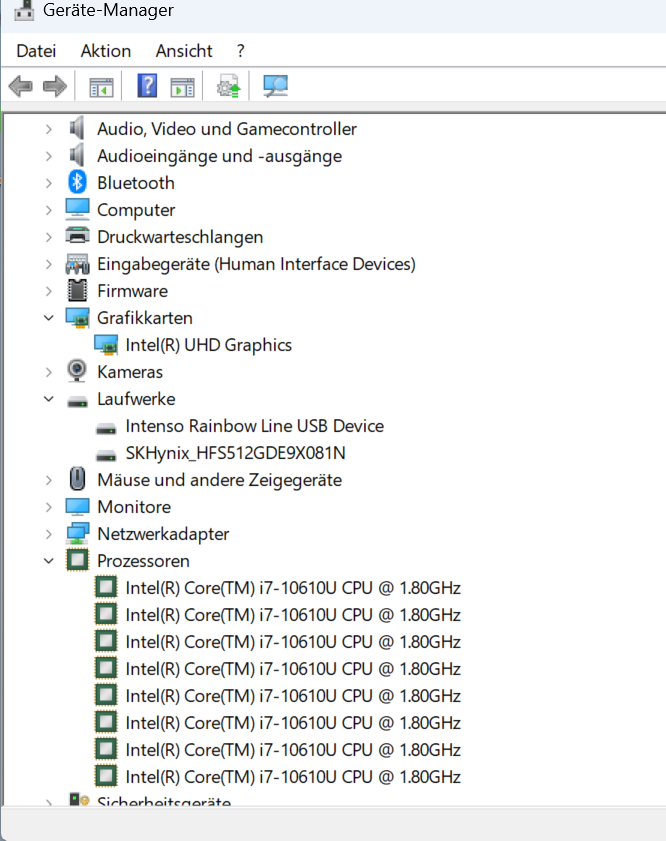Image resolution: width=666 pixels, height=841 pixels.
Task: Expand the Audioeingänge und -ausgänge node
Action: point(49,156)
